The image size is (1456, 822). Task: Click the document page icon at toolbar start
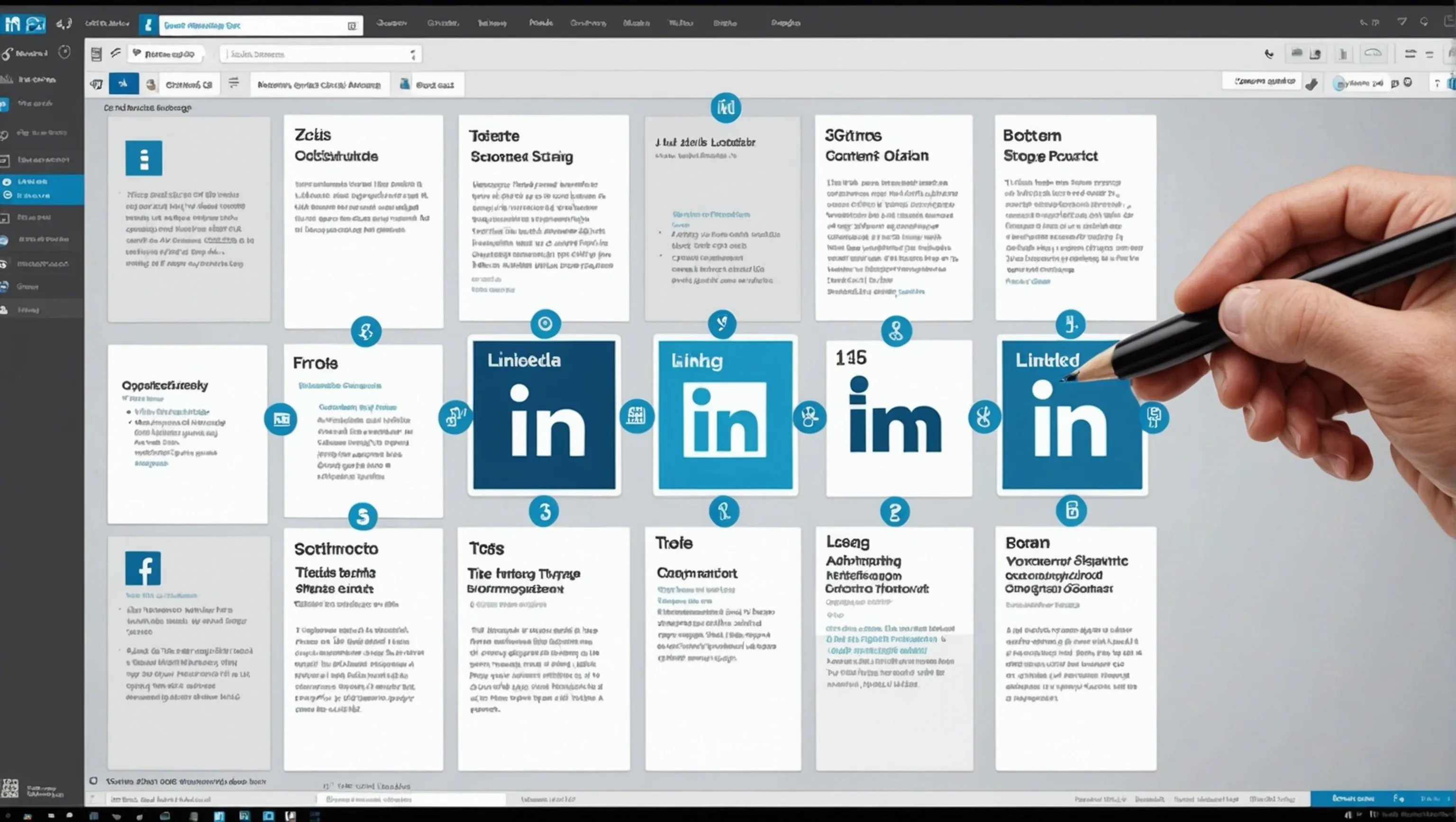[x=96, y=54]
